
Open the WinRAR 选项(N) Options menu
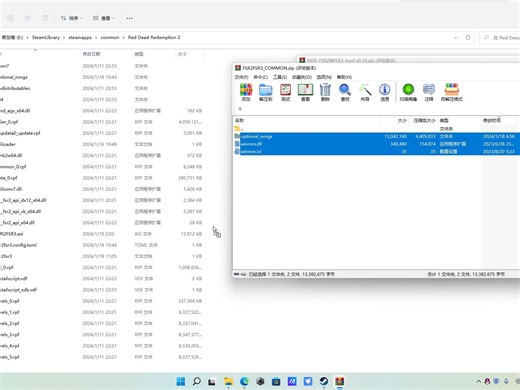coord(324,77)
